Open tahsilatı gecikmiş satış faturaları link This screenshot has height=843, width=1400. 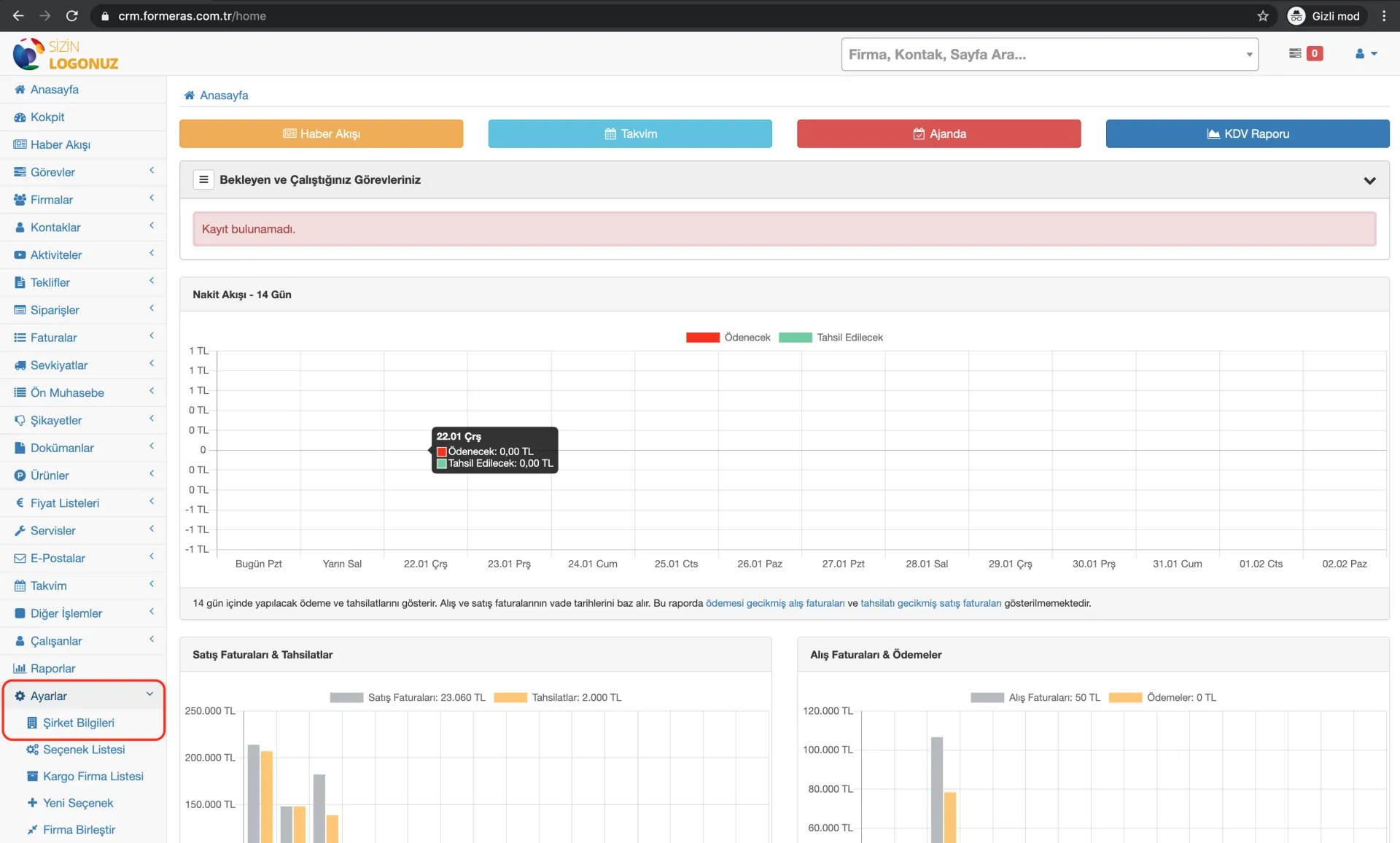tap(931, 603)
